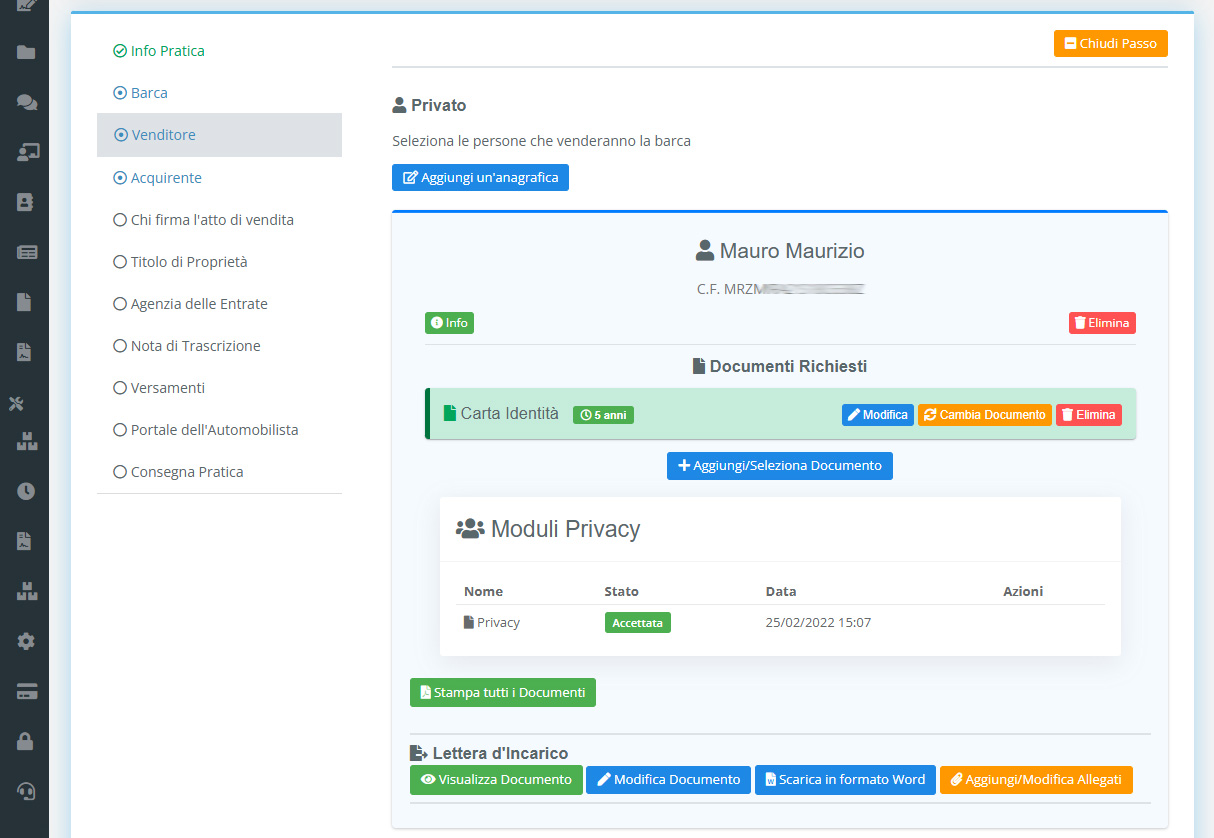Screen dimensions: 1214x838
Task: Open the folder icon in the dark sidebar
Action: [x=26, y=52]
